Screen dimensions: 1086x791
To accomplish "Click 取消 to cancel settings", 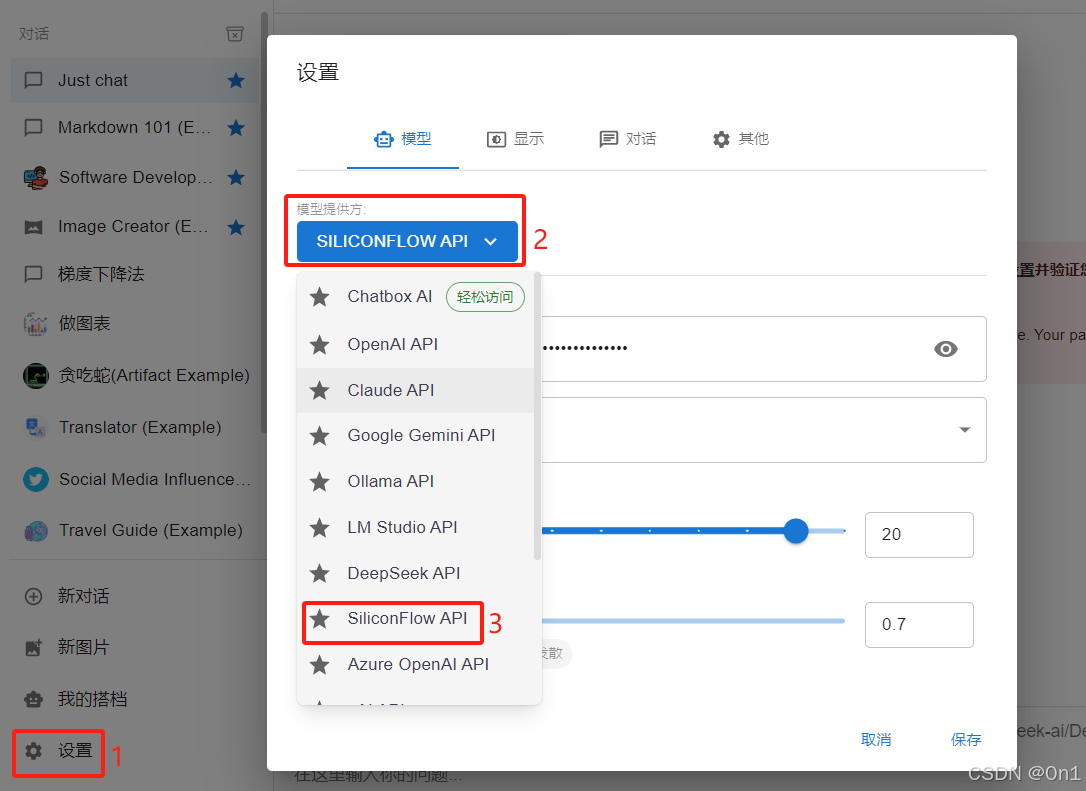I will pos(876,740).
